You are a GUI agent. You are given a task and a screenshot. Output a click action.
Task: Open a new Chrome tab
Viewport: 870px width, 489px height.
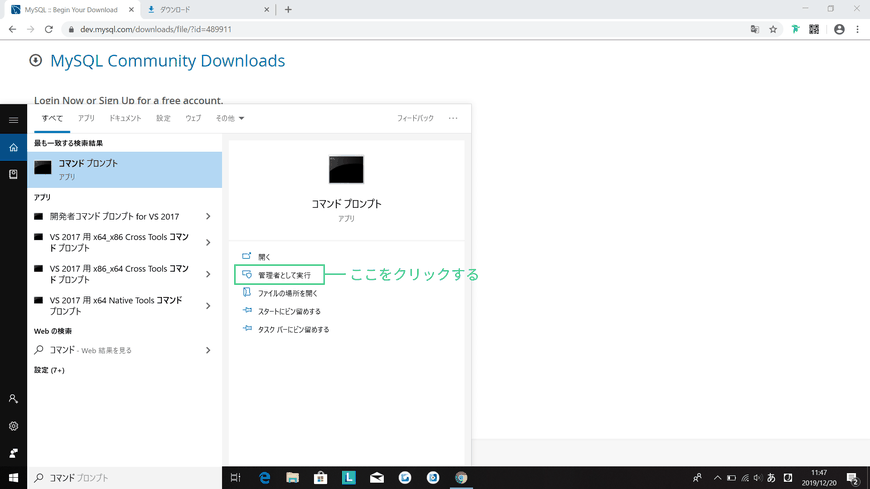[x=288, y=9]
